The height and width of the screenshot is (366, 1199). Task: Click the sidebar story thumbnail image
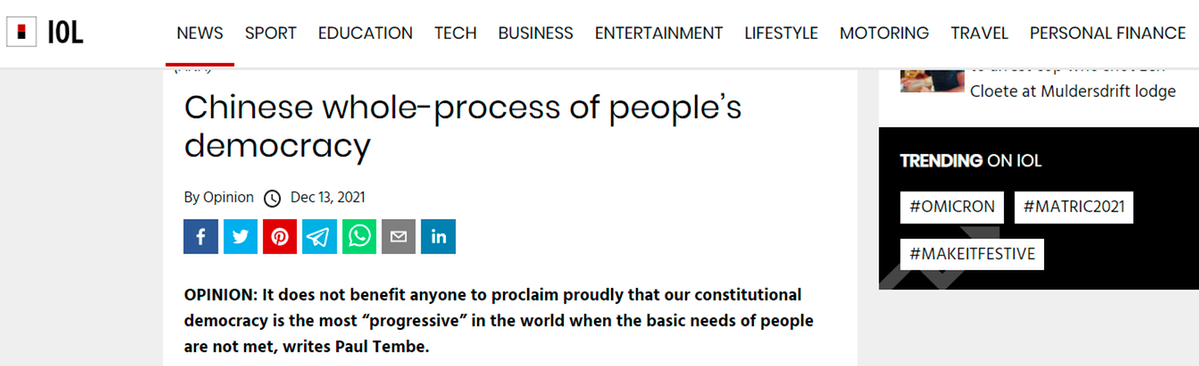pyautogui.click(x=932, y=79)
